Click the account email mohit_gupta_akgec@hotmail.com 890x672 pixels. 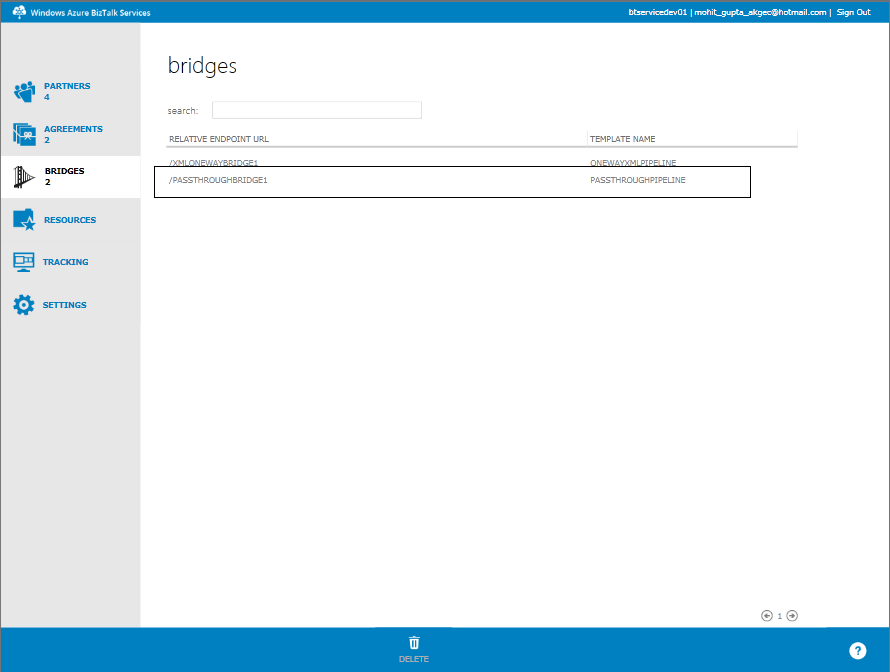click(x=760, y=12)
